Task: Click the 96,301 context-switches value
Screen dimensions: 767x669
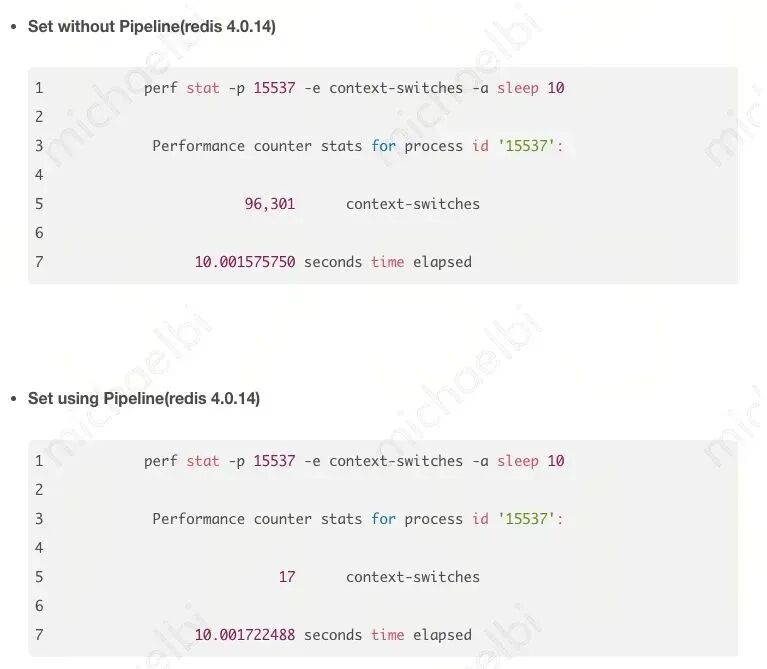Action: coord(270,204)
